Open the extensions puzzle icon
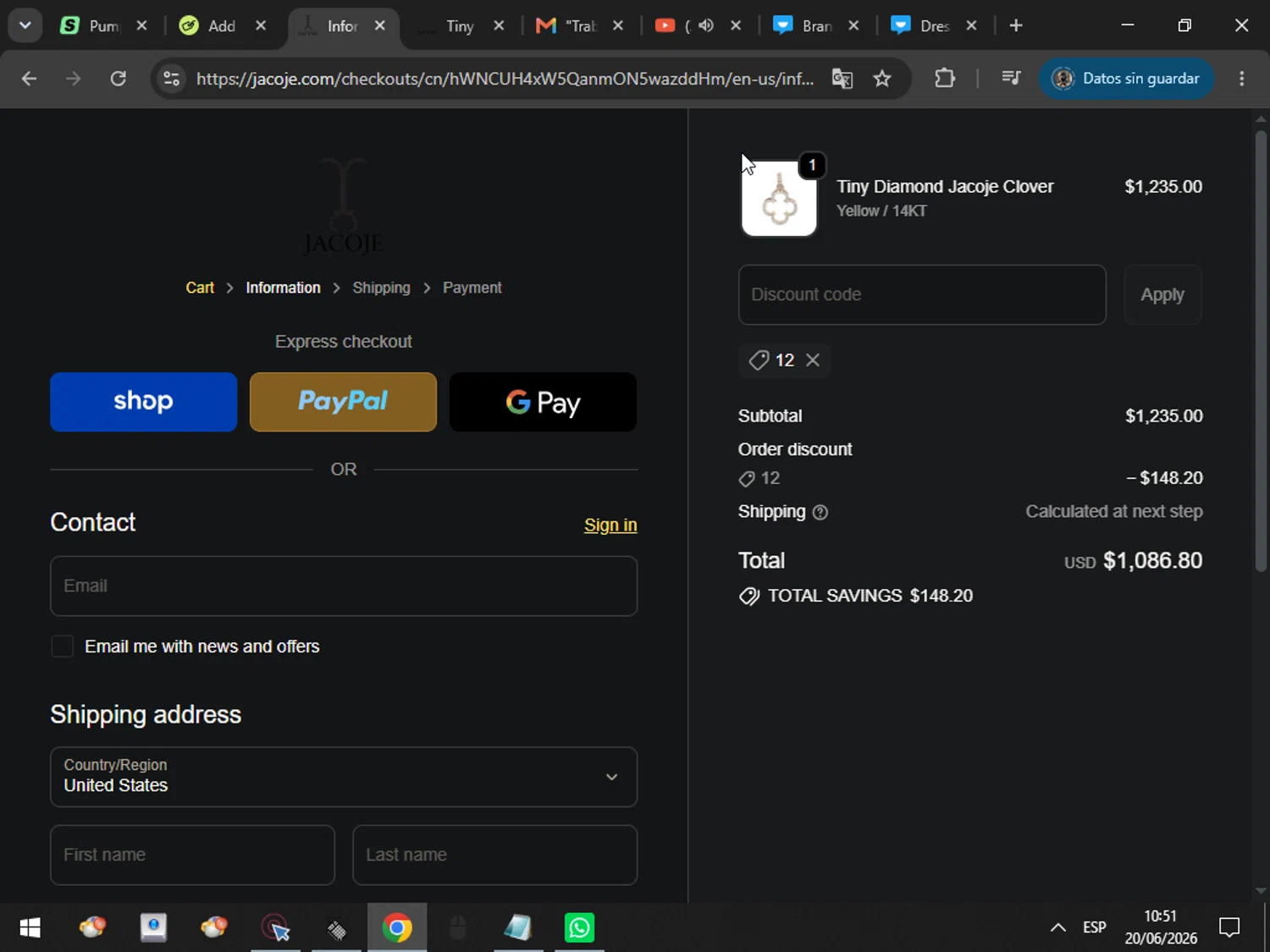The width and height of the screenshot is (1270, 952). click(x=945, y=79)
